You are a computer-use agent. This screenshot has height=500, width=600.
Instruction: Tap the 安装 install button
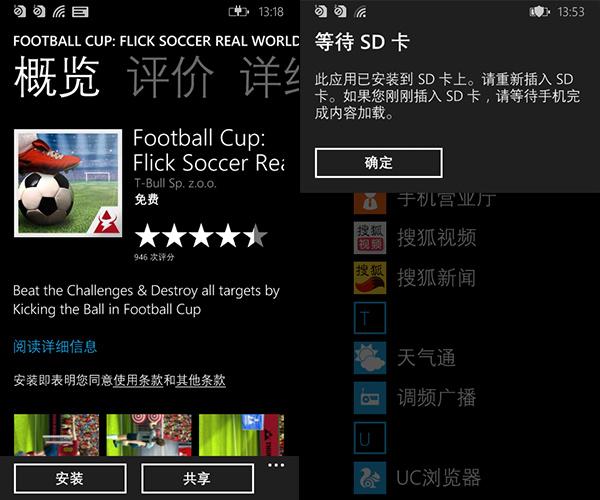pos(70,479)
